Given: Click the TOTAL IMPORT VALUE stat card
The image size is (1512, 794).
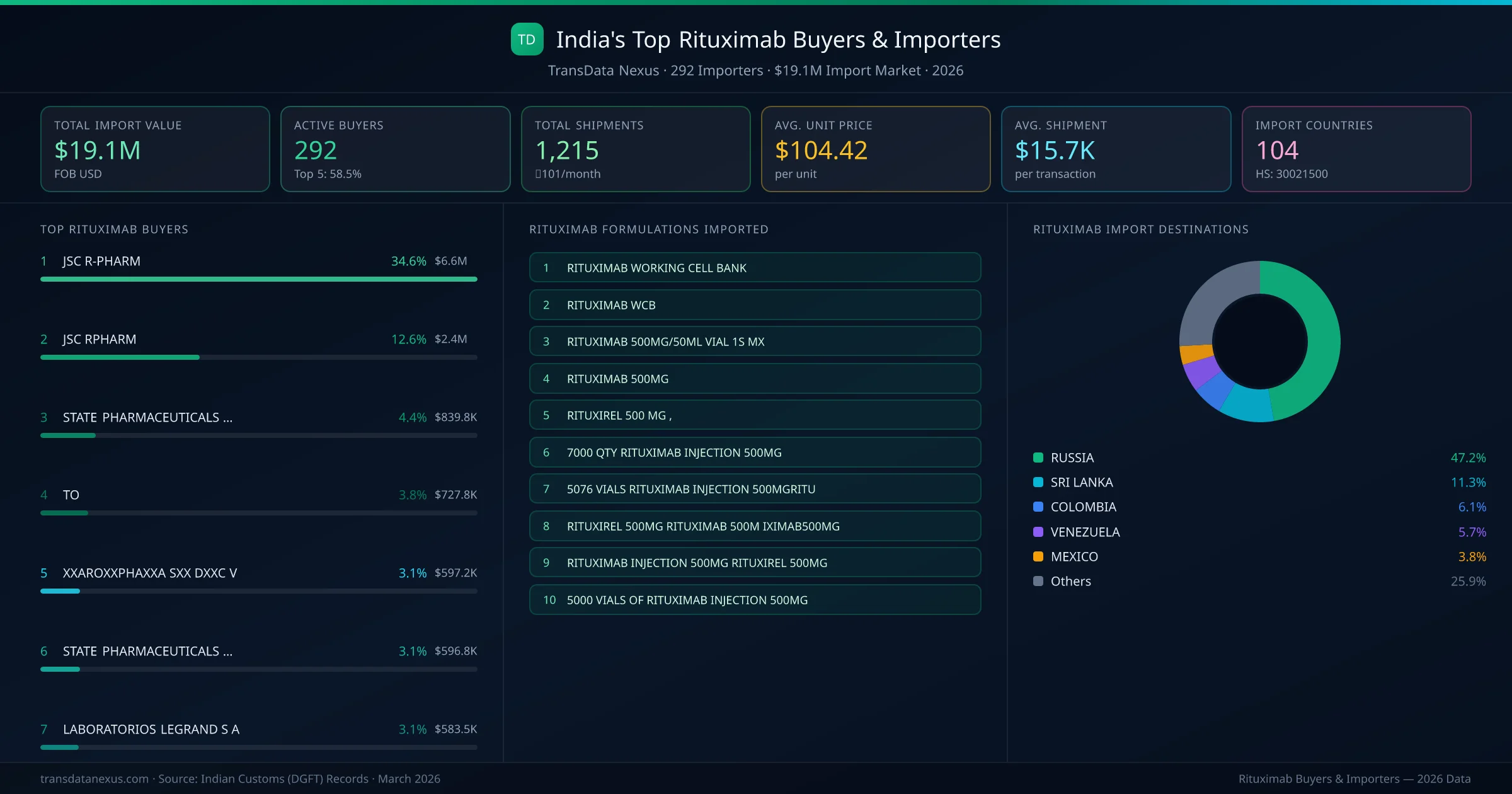Looking at the screenshot, I should coord(155,149).
